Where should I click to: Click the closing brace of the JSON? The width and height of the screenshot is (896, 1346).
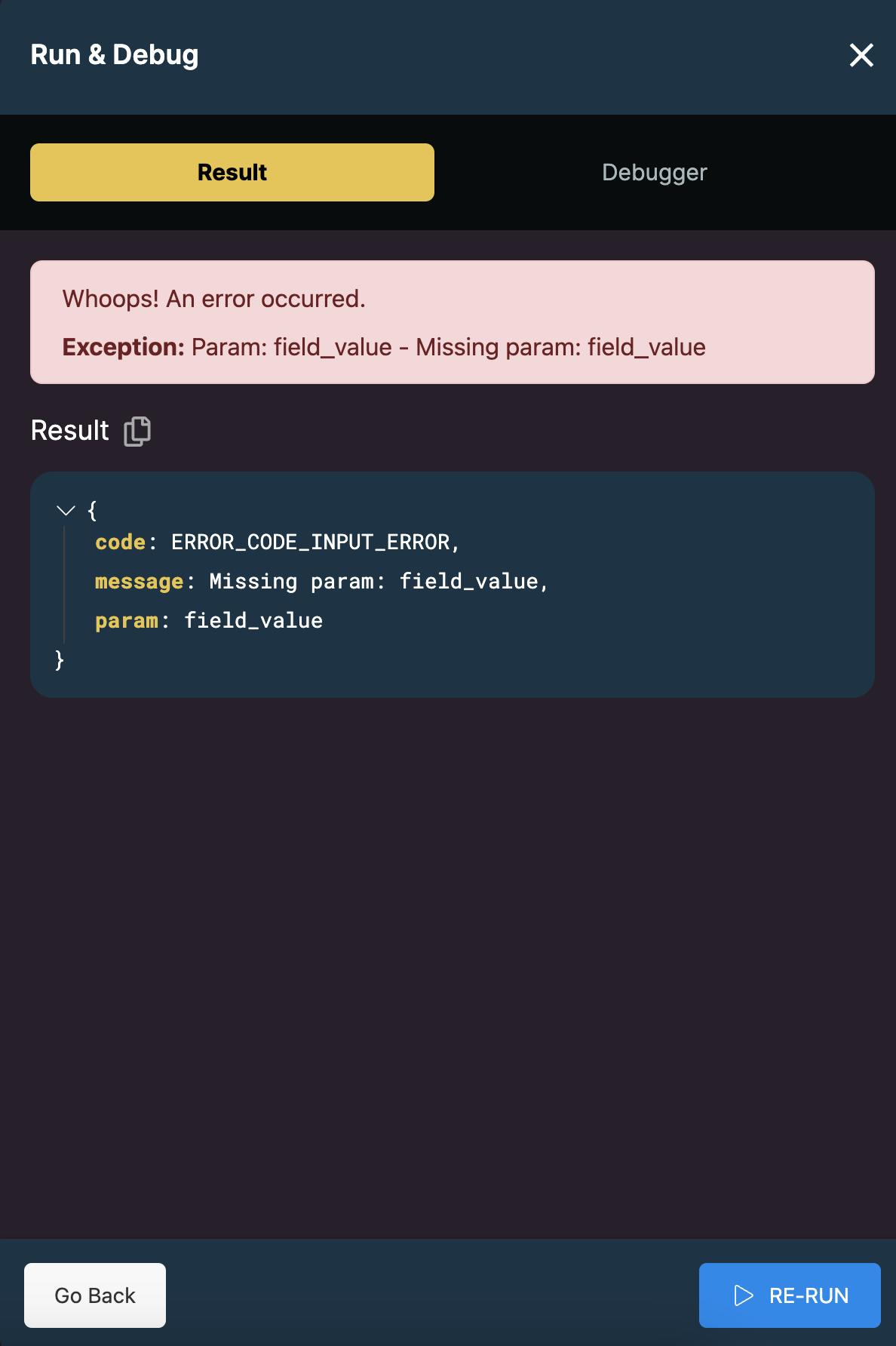(60, 660)
